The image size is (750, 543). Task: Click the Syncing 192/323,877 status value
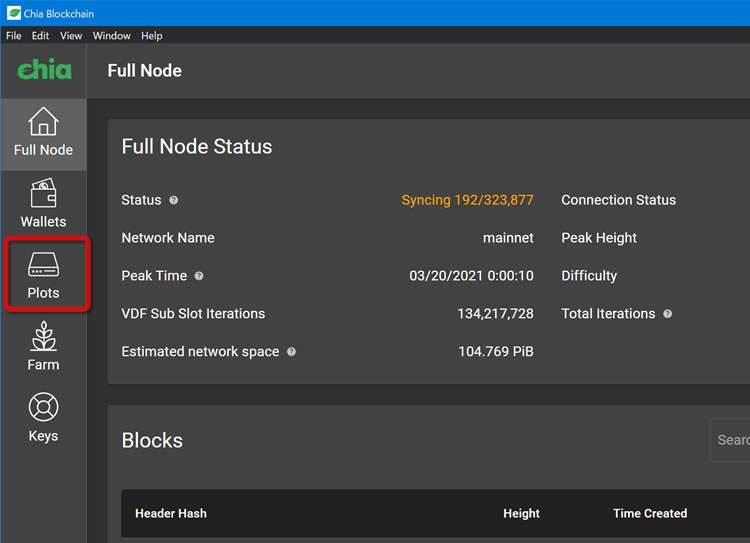(467, 200)
